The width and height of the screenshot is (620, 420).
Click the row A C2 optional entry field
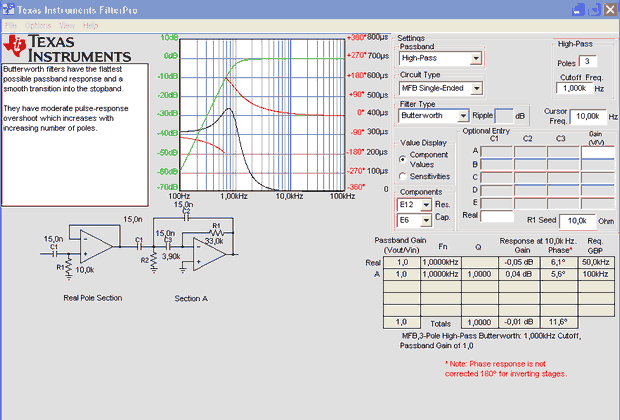[530, 152]
